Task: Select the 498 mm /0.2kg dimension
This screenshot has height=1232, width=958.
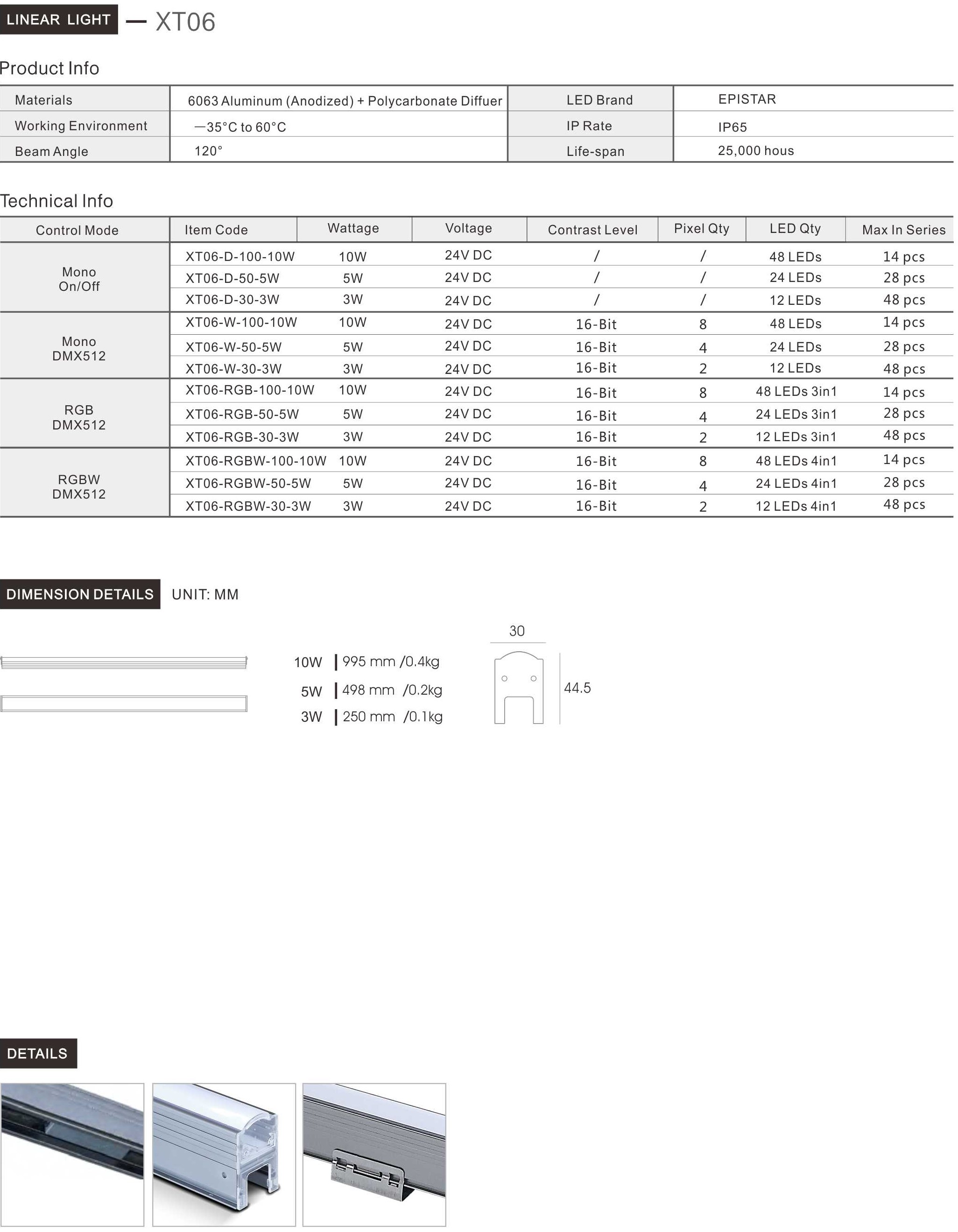Action: [392, 690]
